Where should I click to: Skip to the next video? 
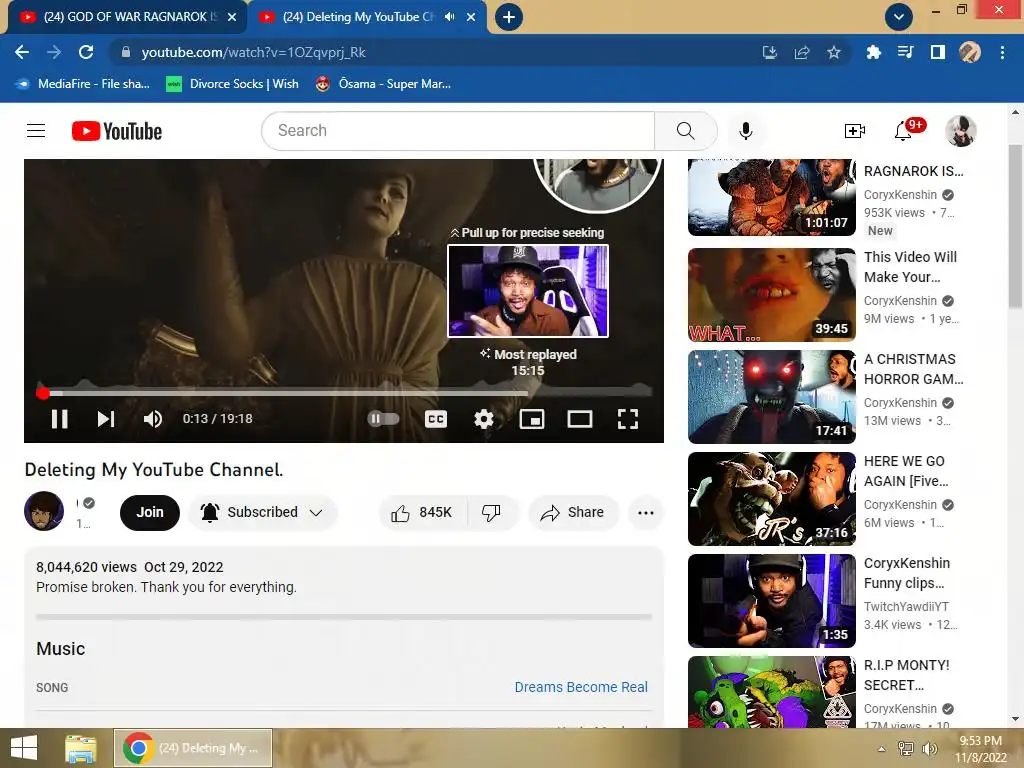pos(106,419)
